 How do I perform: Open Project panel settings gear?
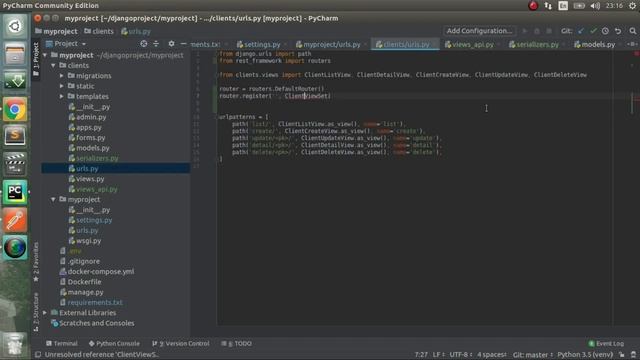point(171,44)
